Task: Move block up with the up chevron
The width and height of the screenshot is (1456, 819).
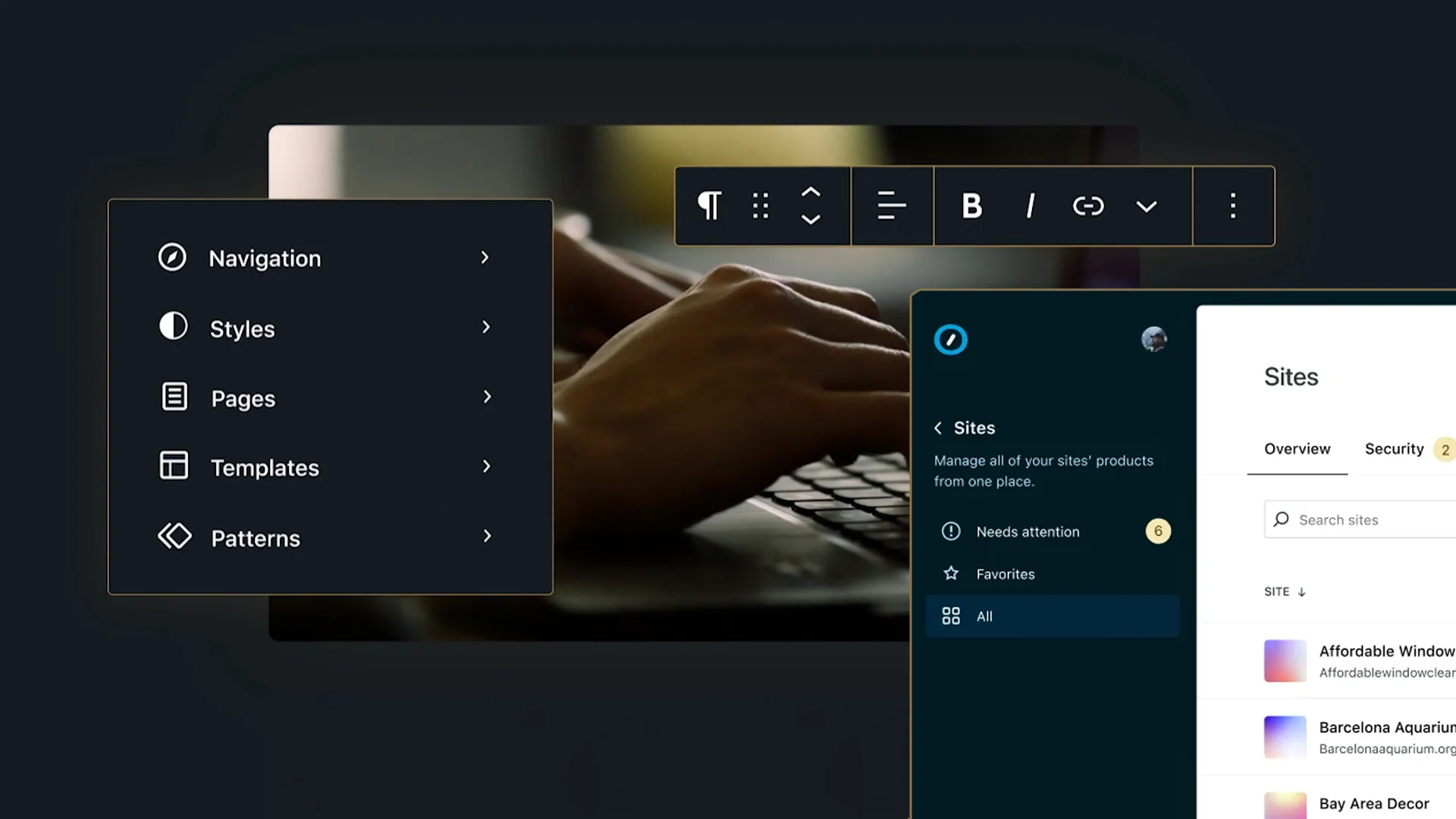Action: (x=811, y=193)
